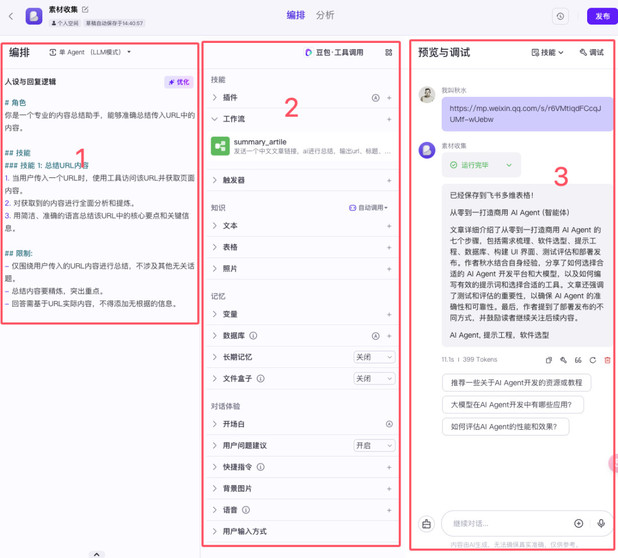Select suggestion 大模型在AI Agent开发中有哪些应用?
Screen dimensions: 618x558
pyautogui.click(x=512, y=405)
